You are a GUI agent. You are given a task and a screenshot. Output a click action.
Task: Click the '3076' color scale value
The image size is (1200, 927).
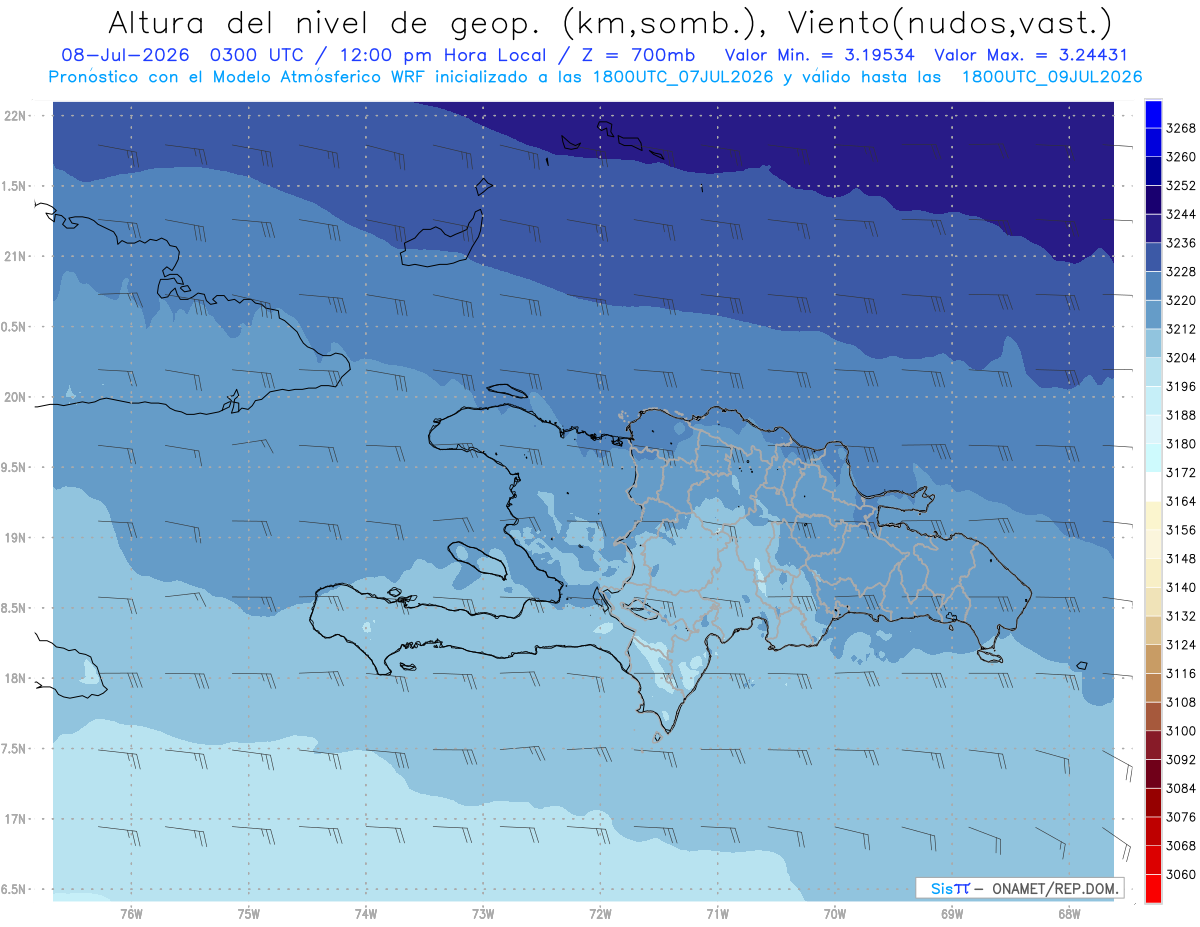click(1181, 817)
